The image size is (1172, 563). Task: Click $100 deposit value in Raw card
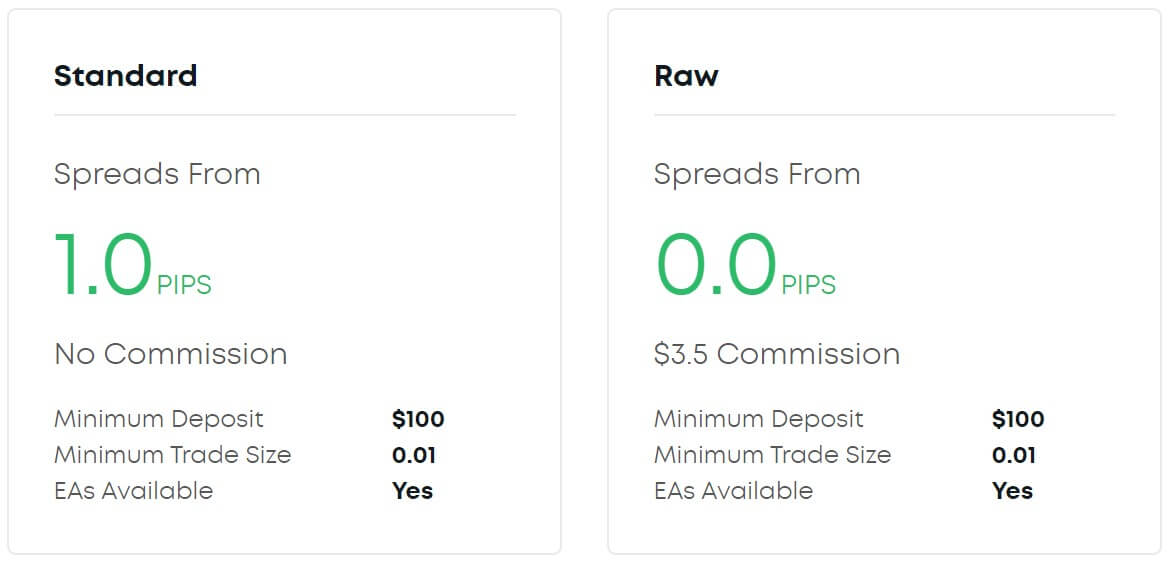(1018, 419)
